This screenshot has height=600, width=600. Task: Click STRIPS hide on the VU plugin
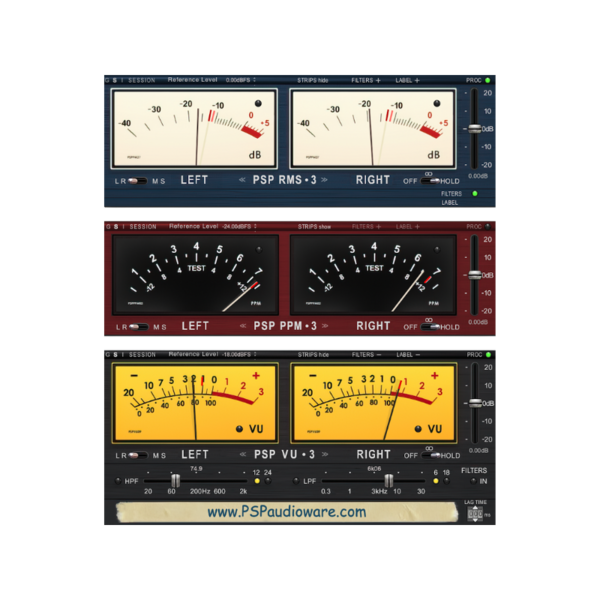(313, 355)
